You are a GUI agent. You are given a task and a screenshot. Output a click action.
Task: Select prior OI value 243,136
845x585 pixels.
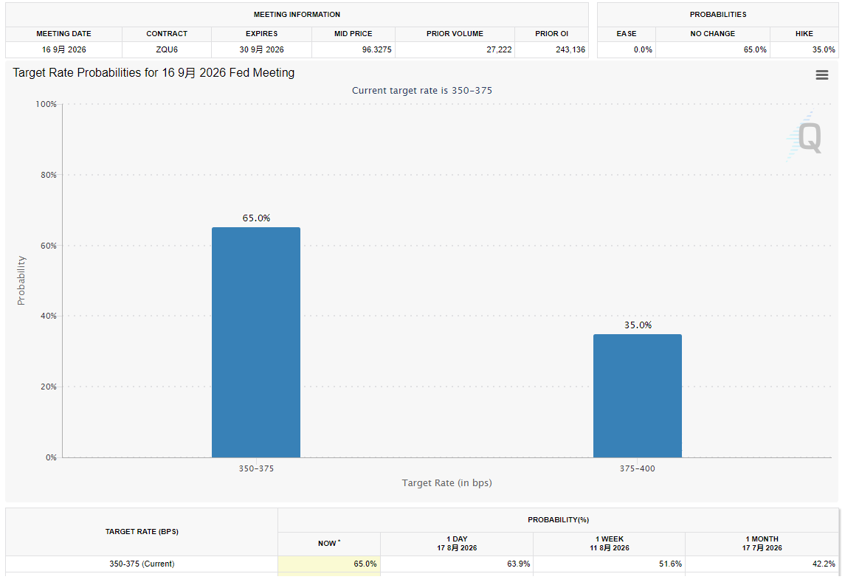point(570,50)
